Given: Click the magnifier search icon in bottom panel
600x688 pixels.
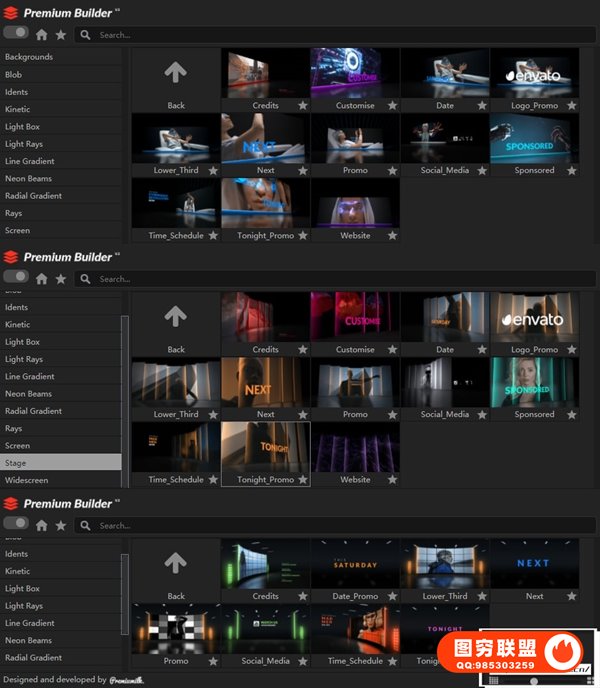Looking at the screenshot, I should pyautogui.click(x=86, y=525).
